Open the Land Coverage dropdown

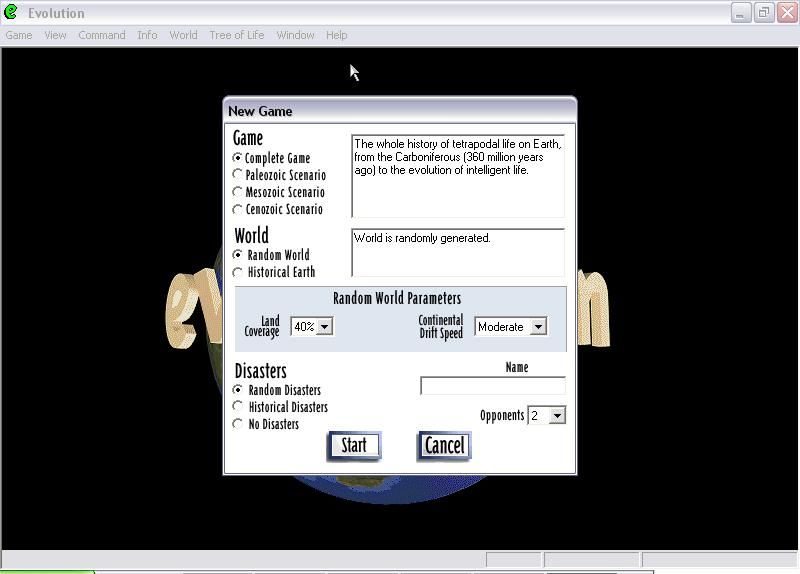click(x=324, y=327)
